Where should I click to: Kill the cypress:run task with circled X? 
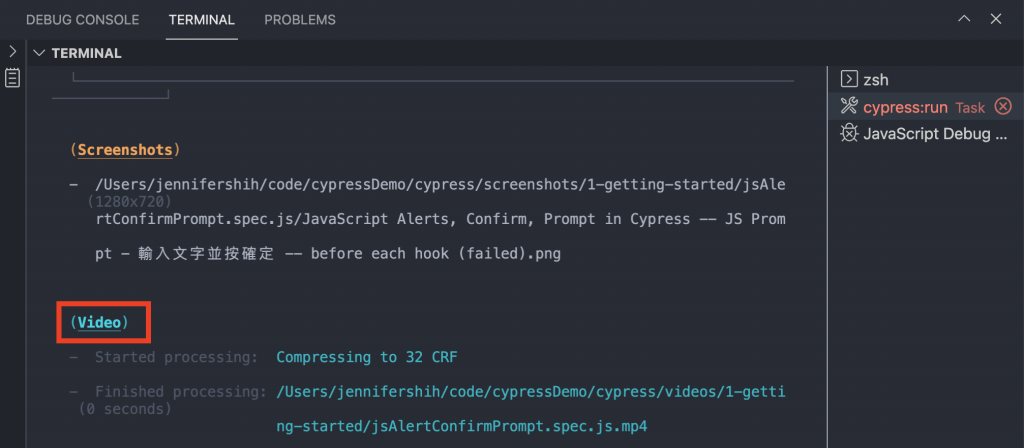1003,106
